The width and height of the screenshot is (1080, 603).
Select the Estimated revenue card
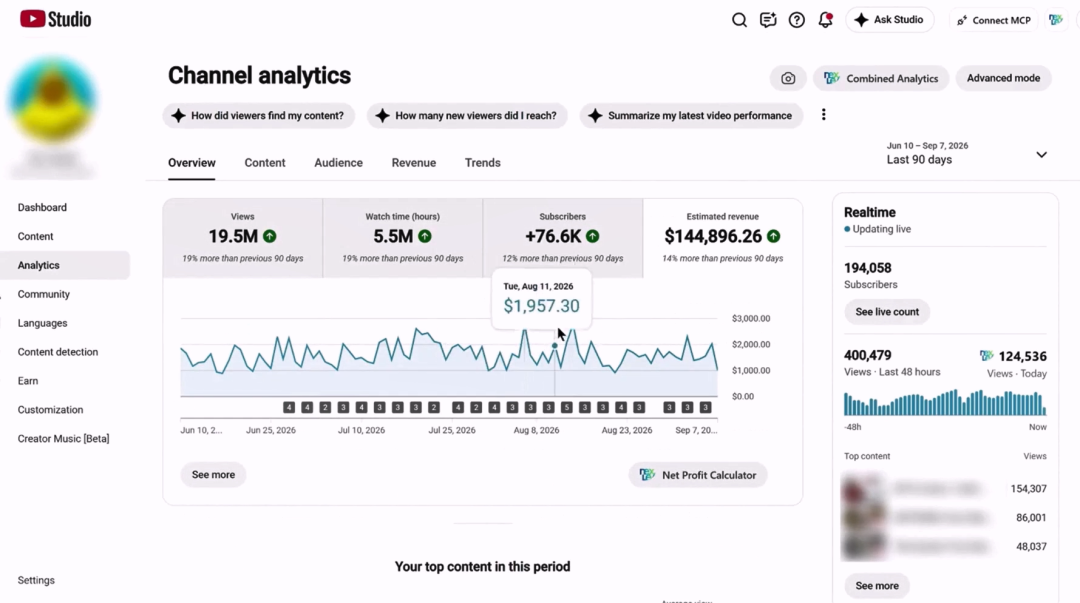tap(723, 238)
